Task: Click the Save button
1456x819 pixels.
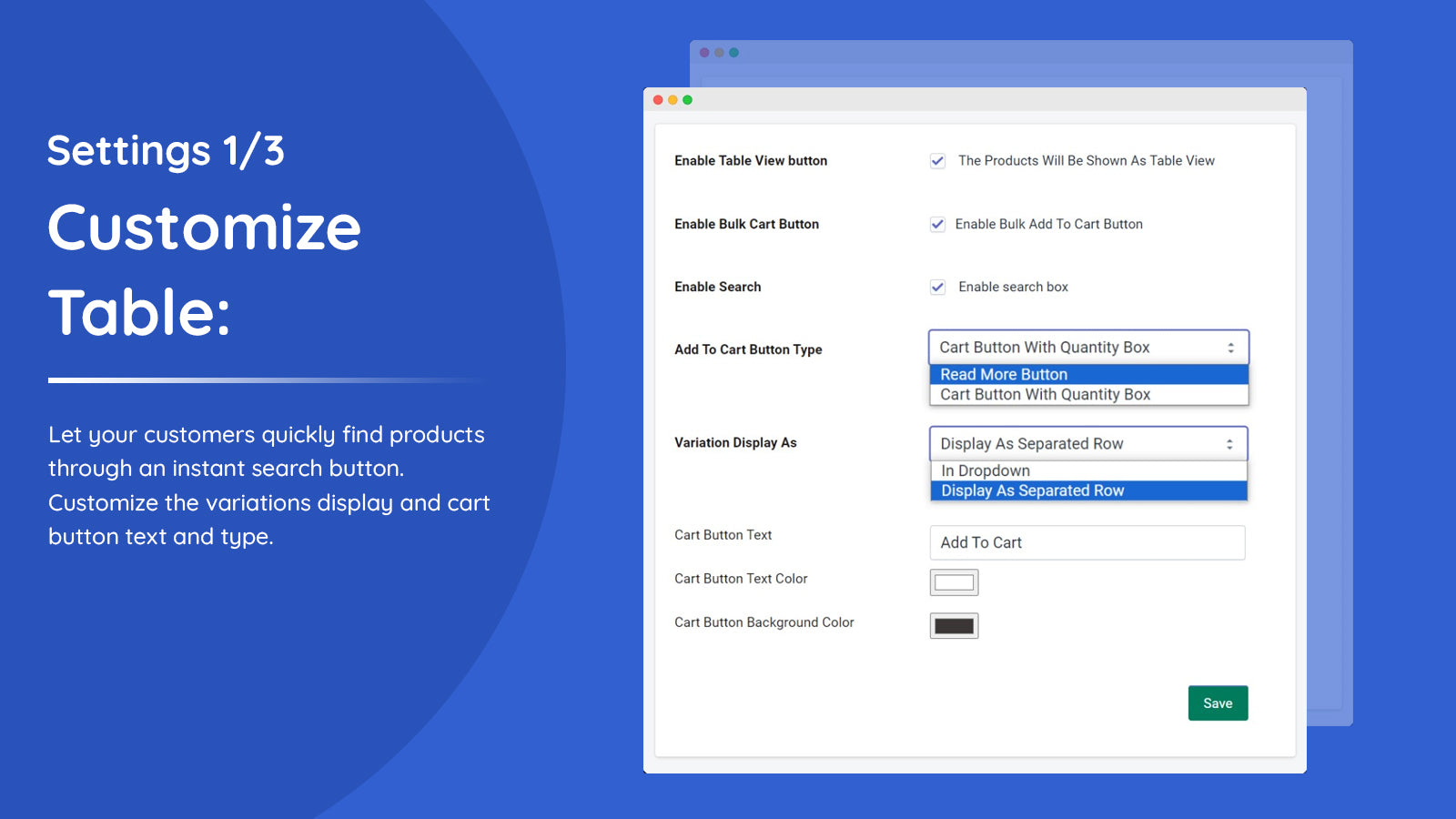Action: click(1218, 703)
